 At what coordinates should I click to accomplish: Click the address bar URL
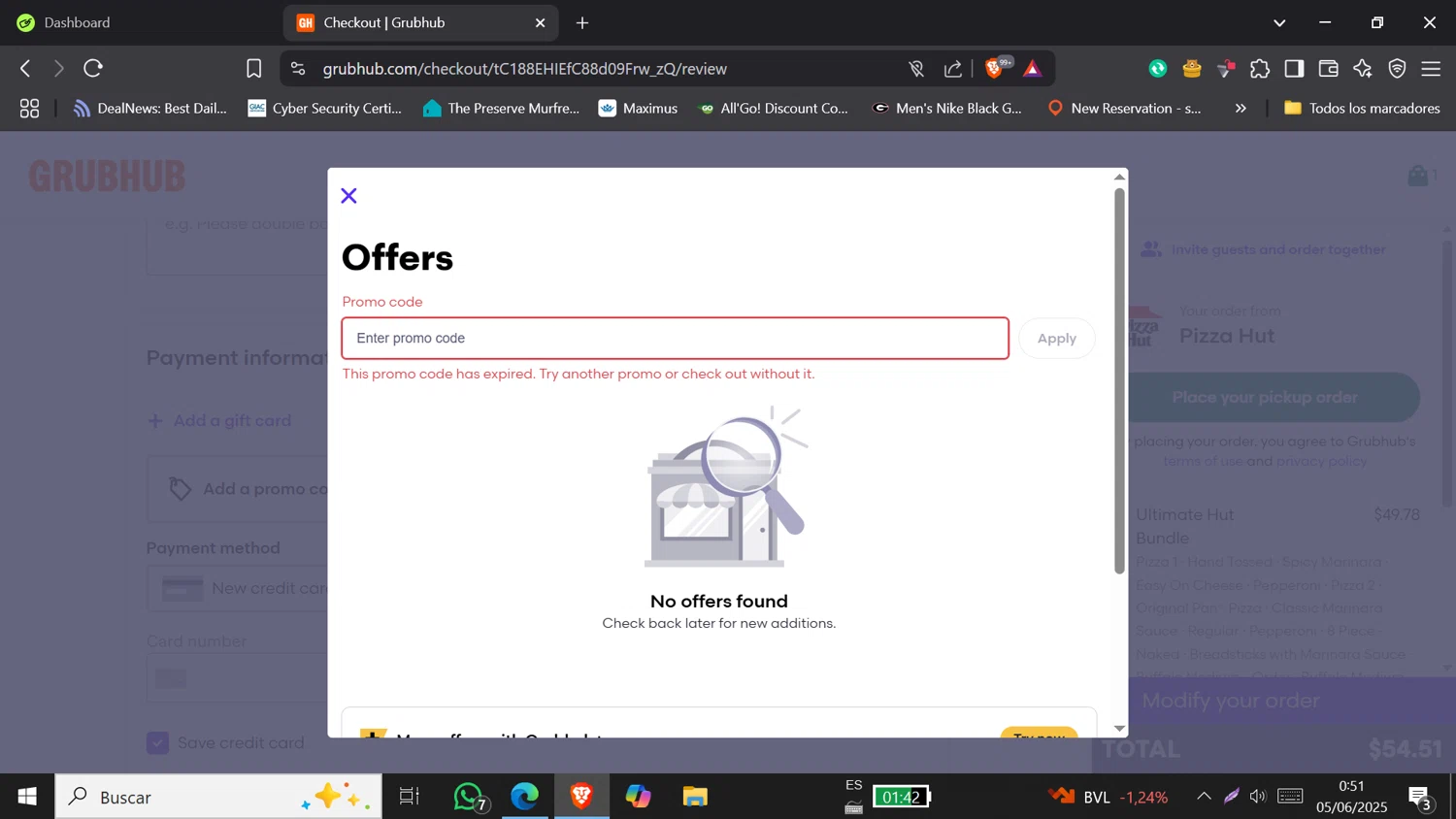pos(525,69)
